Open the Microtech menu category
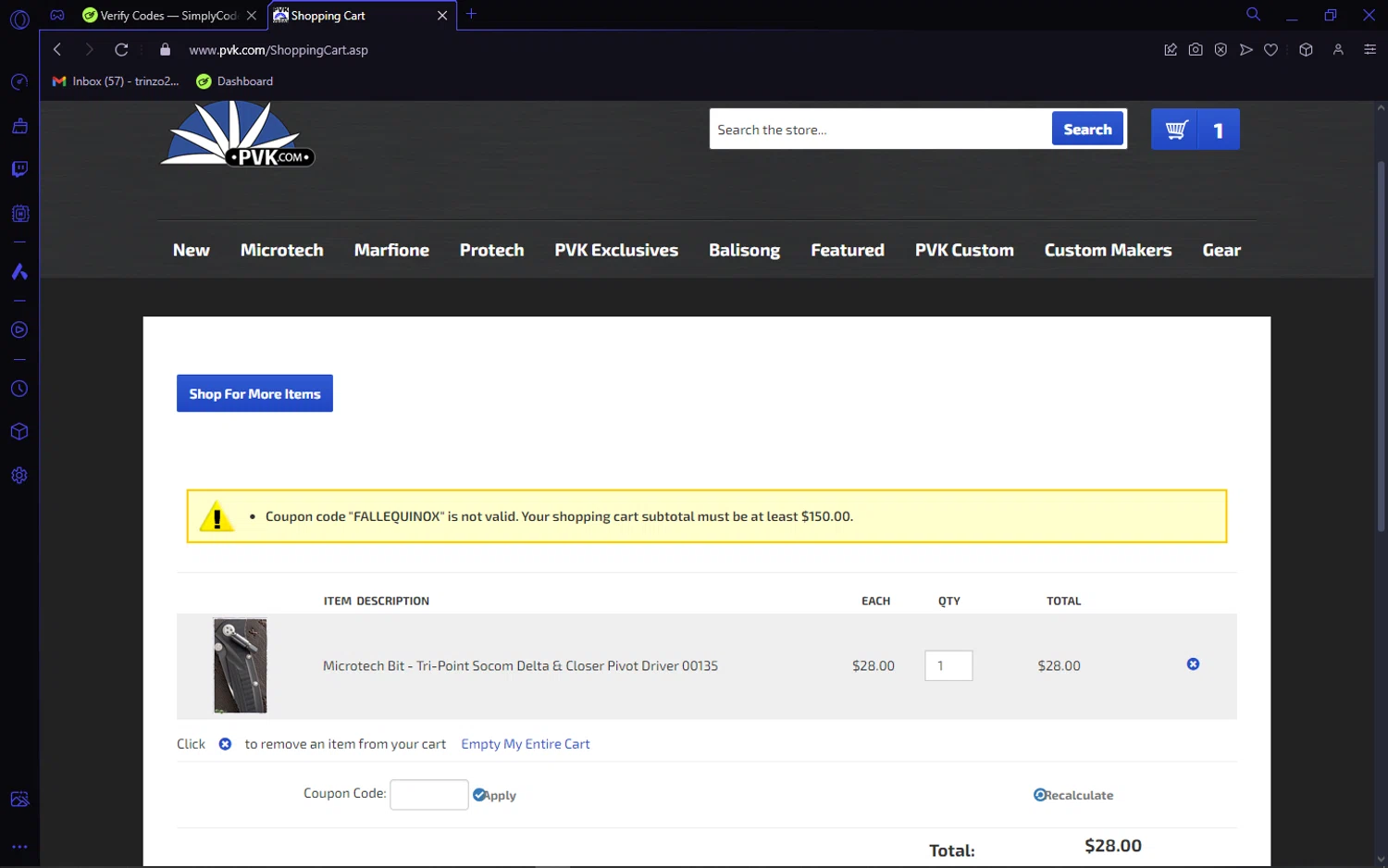Image resolution: width=1388 pixels, height=868 pixels. coord(282,250)
